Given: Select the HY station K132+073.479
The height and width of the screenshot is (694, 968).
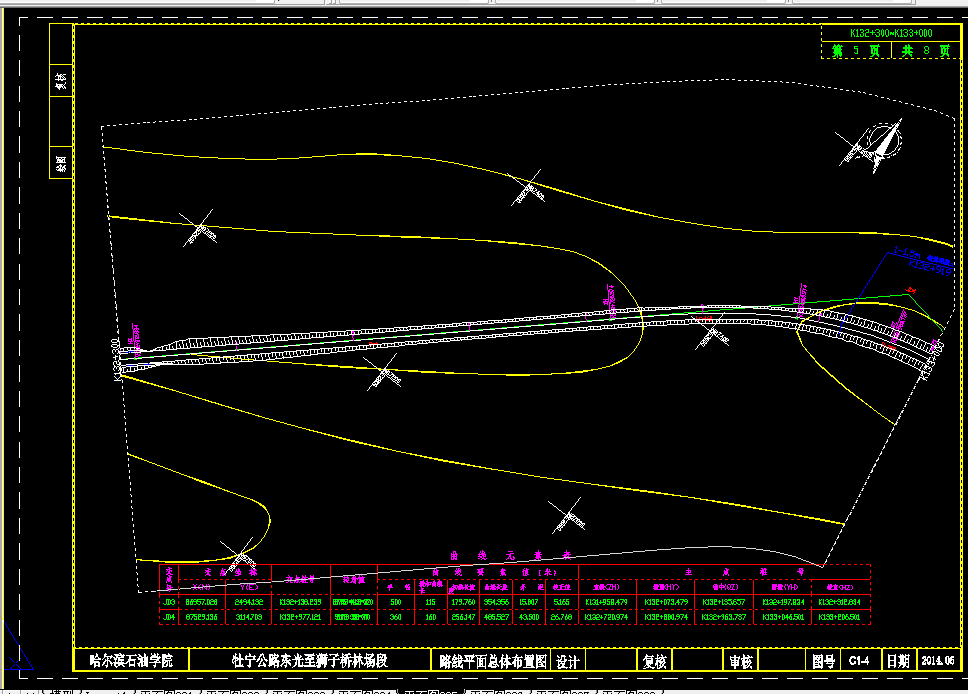Looking at the screenshot, I should click(x=666, y=602).
